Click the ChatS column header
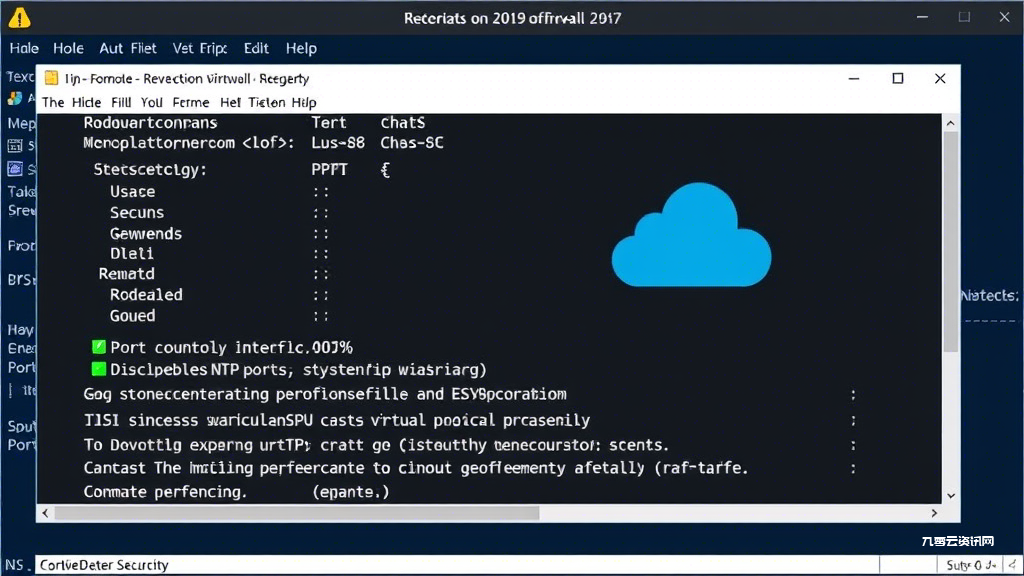1024x576 pixels. click(x=403, y=123)
